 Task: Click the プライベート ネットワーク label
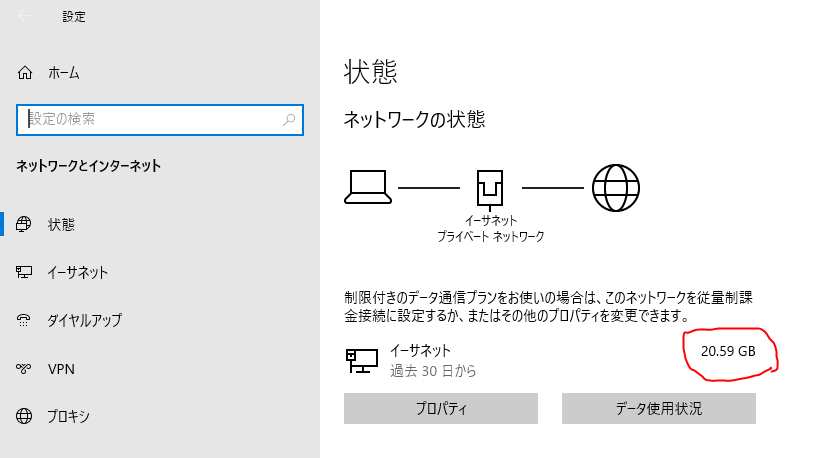pos(491,237)
